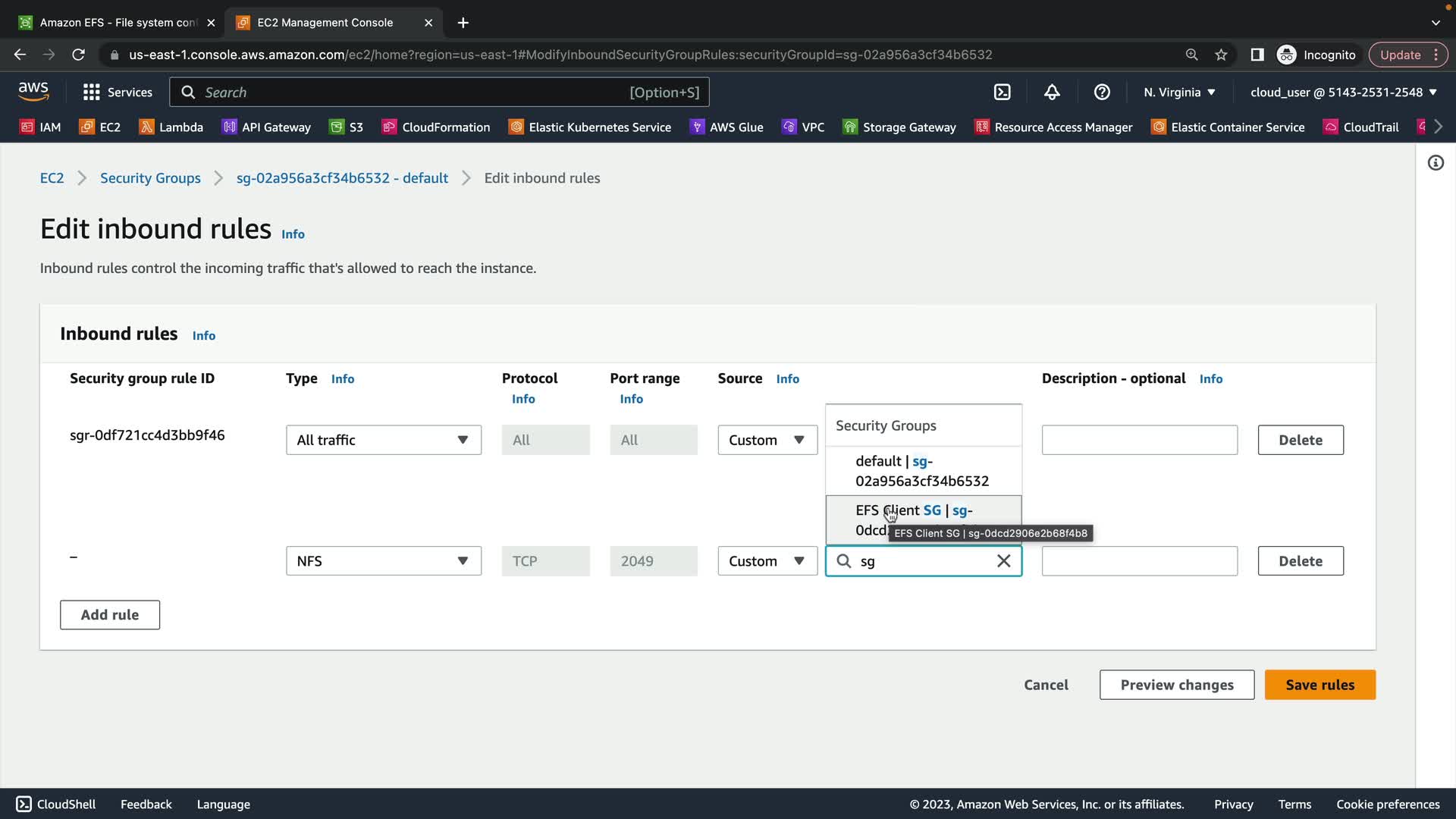Click the Save rules button

tap(1319, 685)
